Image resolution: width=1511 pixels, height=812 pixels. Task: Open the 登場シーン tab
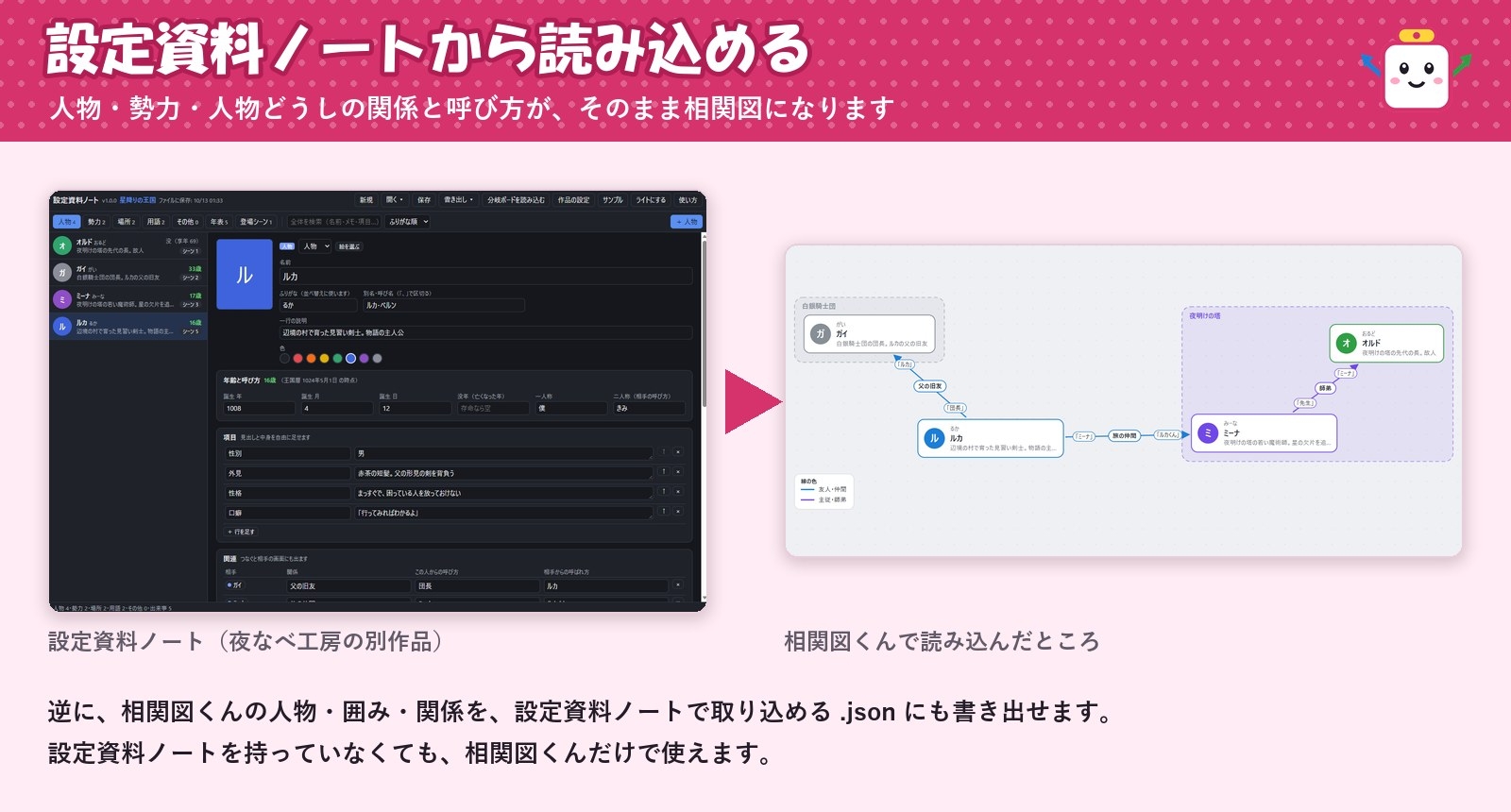tap(256, 222)
